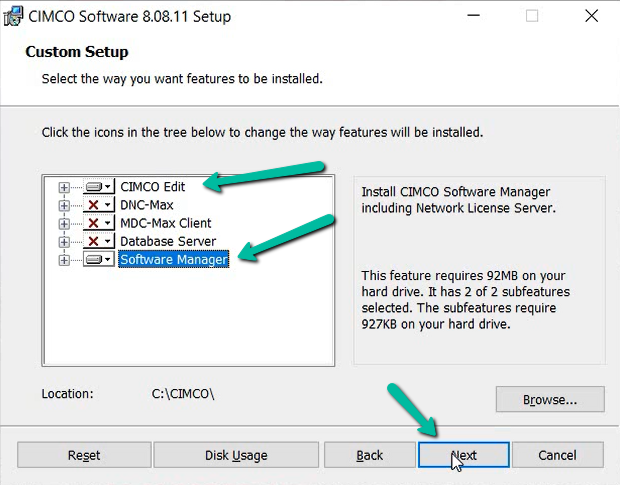620x485 pixels.
Task: Open the Database Server install-state dropdown
Action: point(99,241)
